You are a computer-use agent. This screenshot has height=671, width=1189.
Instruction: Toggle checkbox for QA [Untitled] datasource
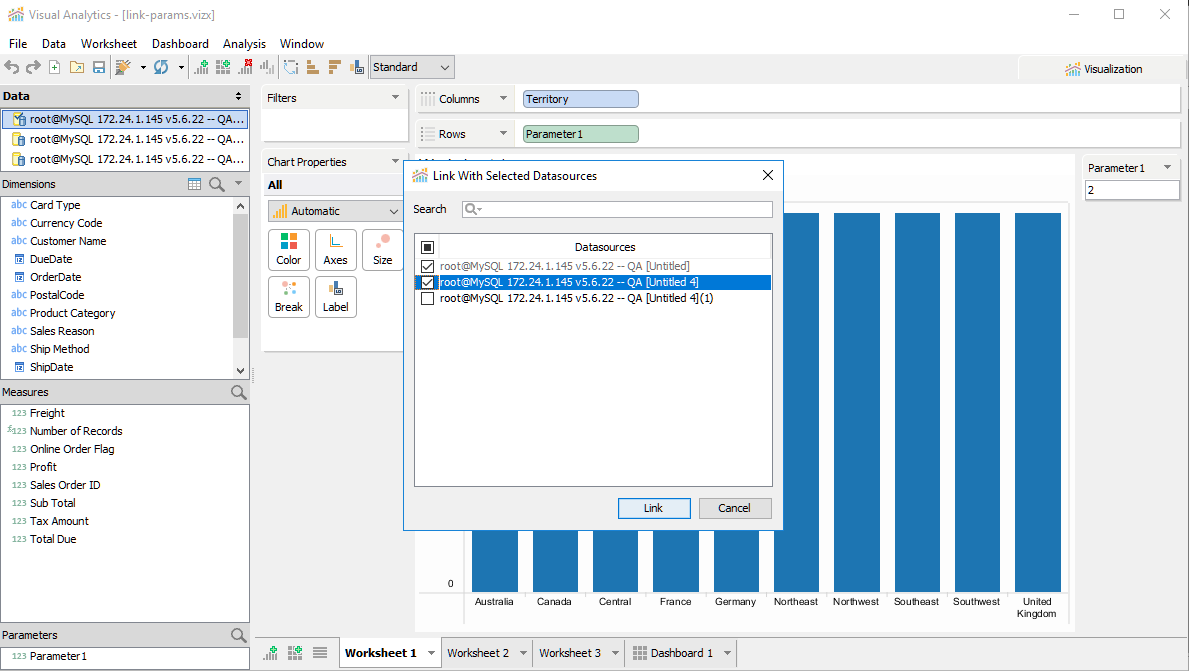coord(428,266)
